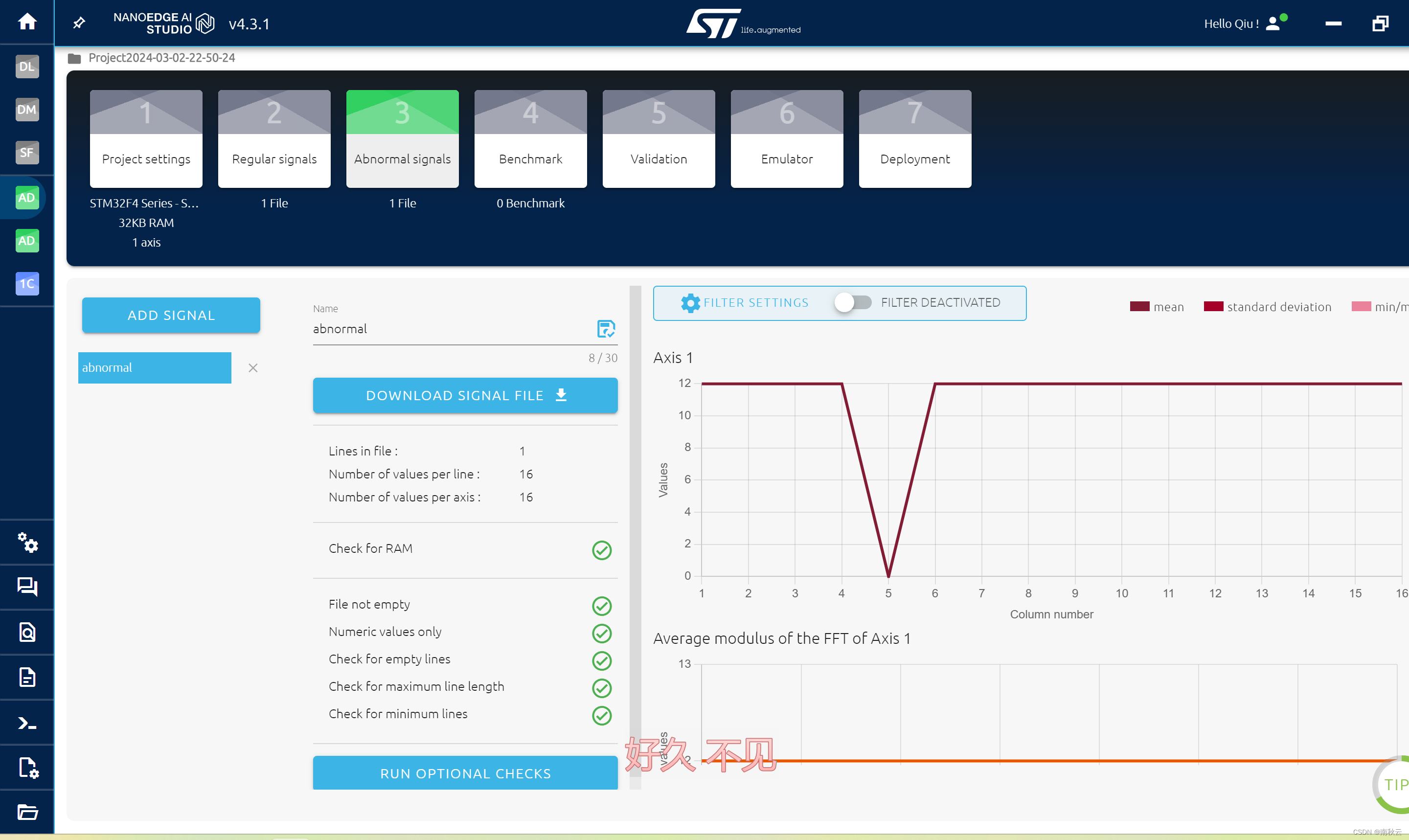Toggle mean legend series visibility
1409x840 pixels.
[x=1157, y=307]
